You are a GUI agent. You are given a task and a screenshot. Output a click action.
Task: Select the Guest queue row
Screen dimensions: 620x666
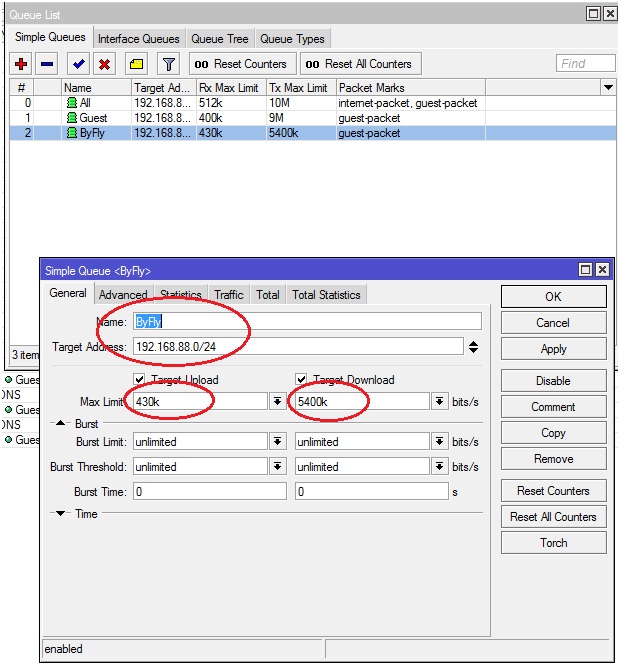[x=93, y=118]
